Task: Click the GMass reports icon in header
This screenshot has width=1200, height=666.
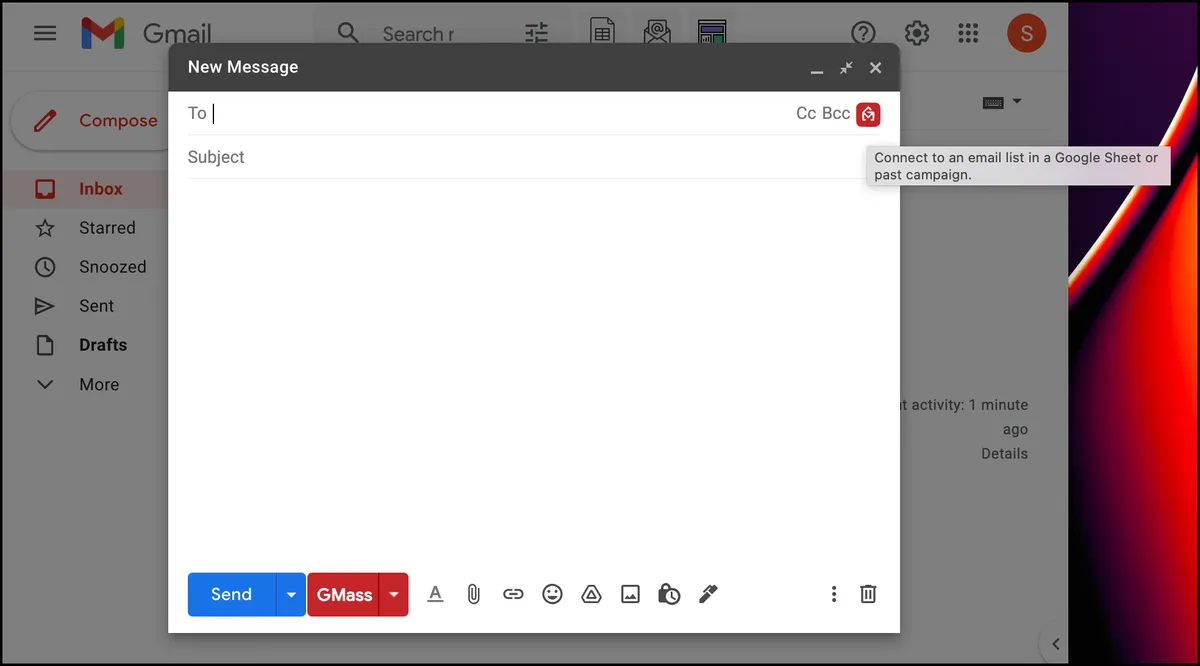Action: (x=712, y=33)
